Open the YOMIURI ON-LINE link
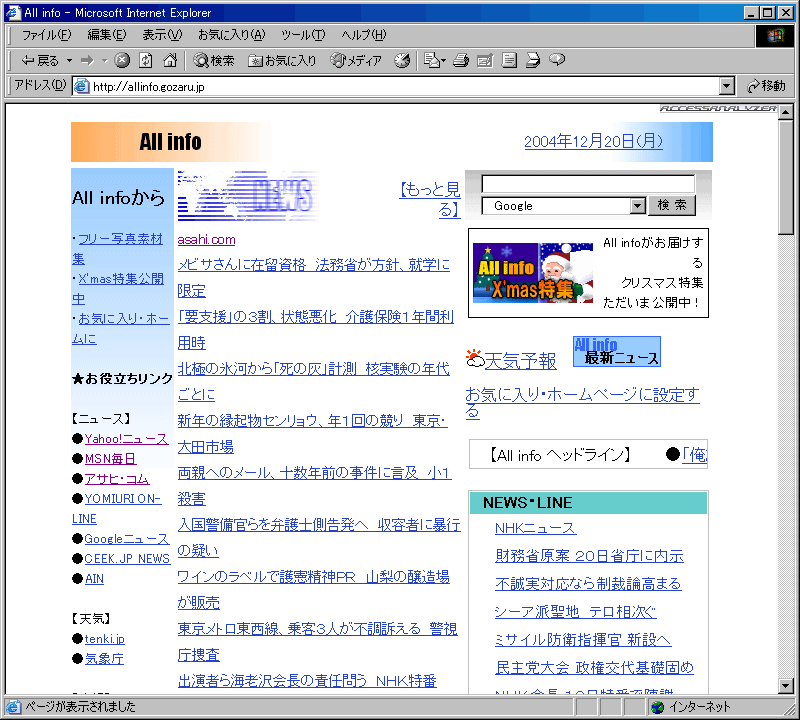The width and height of the screenshot is (800, 720). pyautogui.click(x=117, y=509)
